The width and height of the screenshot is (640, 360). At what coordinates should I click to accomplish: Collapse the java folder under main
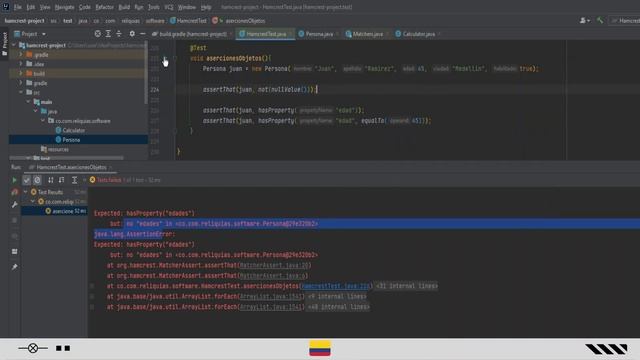pos(36,111)
